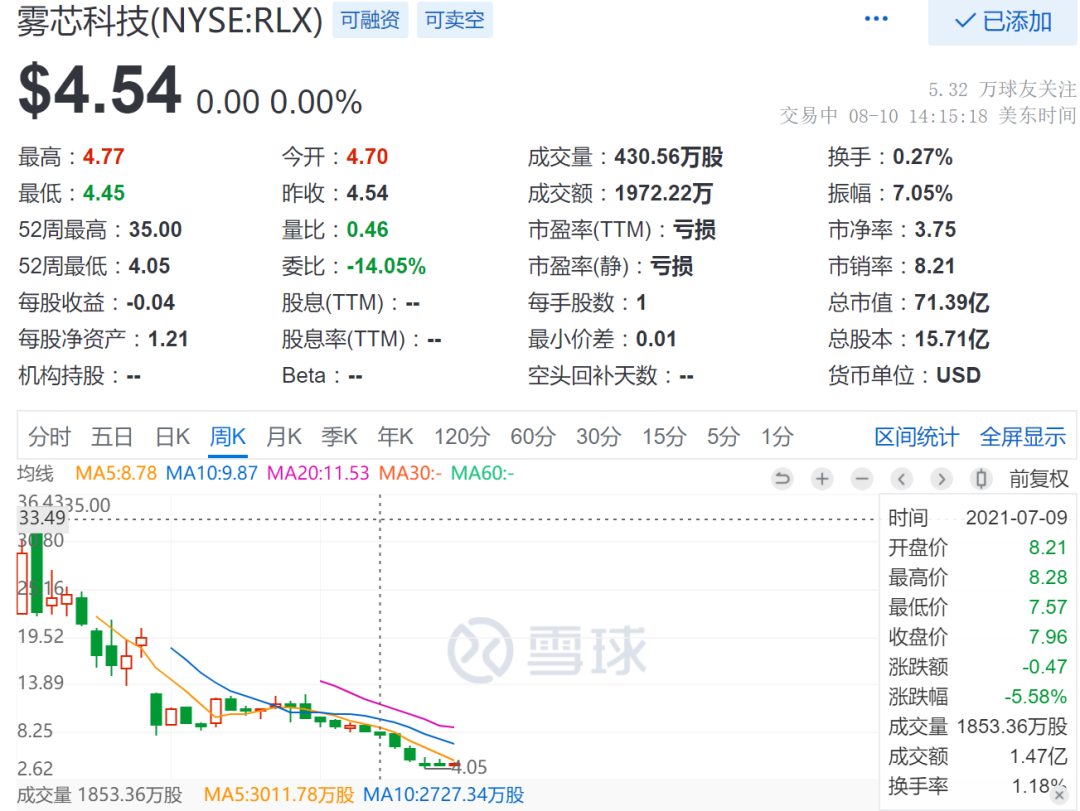Click the chart reset undo arrow icon
The image size is (1080, 811).
(782, 478)
